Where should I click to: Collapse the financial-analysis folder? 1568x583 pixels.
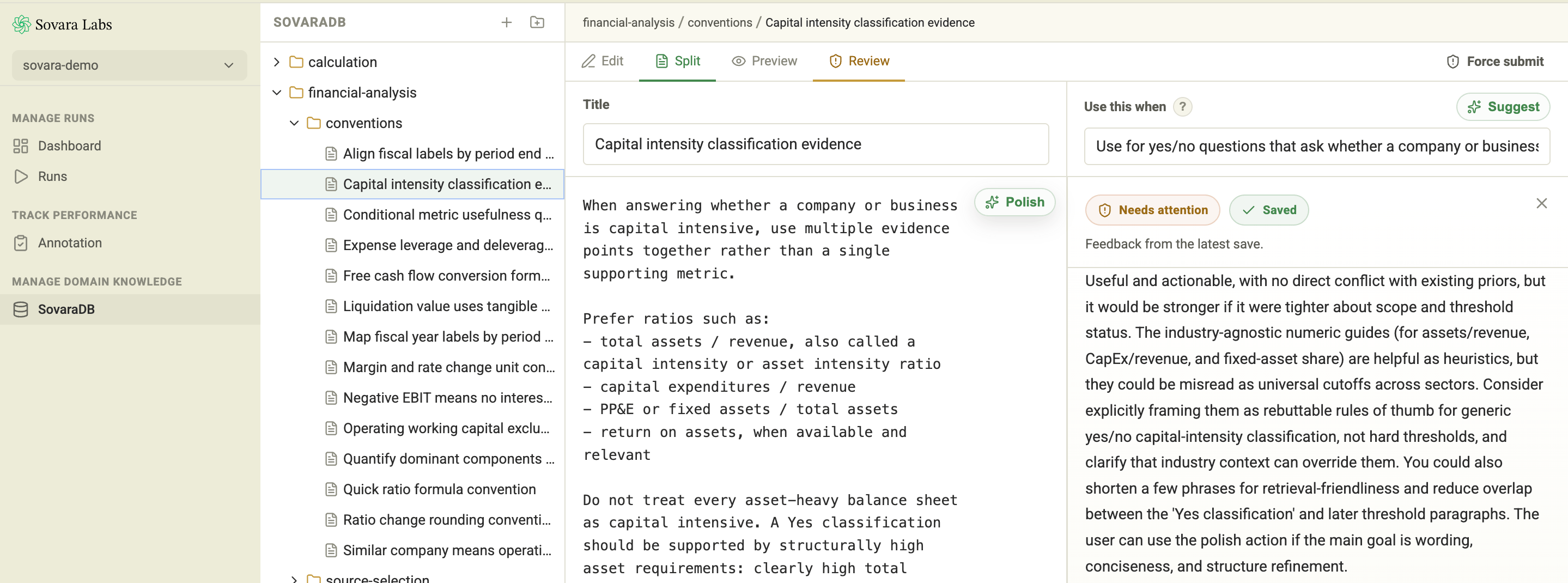276,93
